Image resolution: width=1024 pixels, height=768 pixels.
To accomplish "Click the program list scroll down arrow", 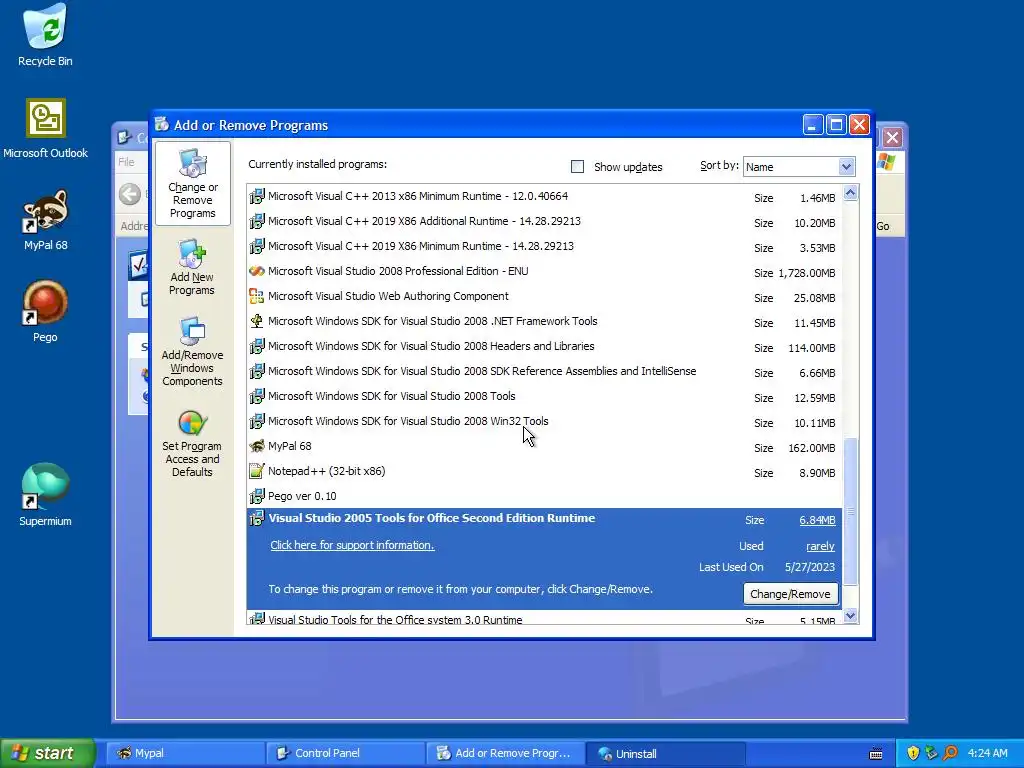I will tap(850, 615).
